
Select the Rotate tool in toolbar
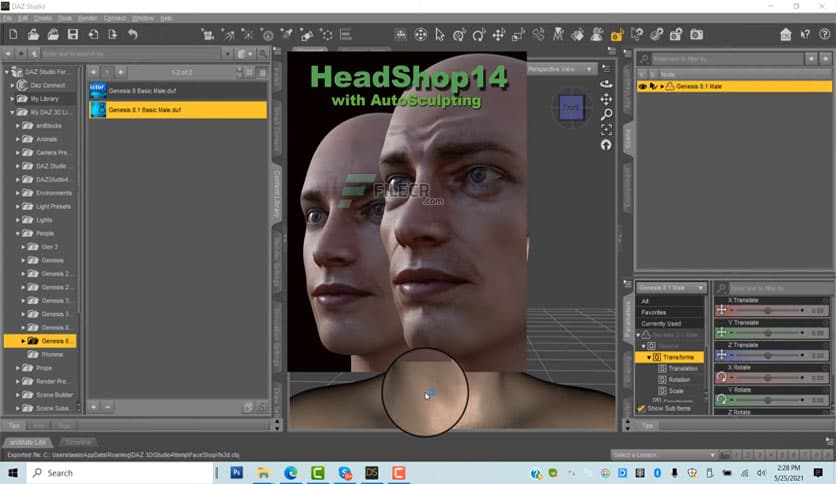click(x=479, y=35)
